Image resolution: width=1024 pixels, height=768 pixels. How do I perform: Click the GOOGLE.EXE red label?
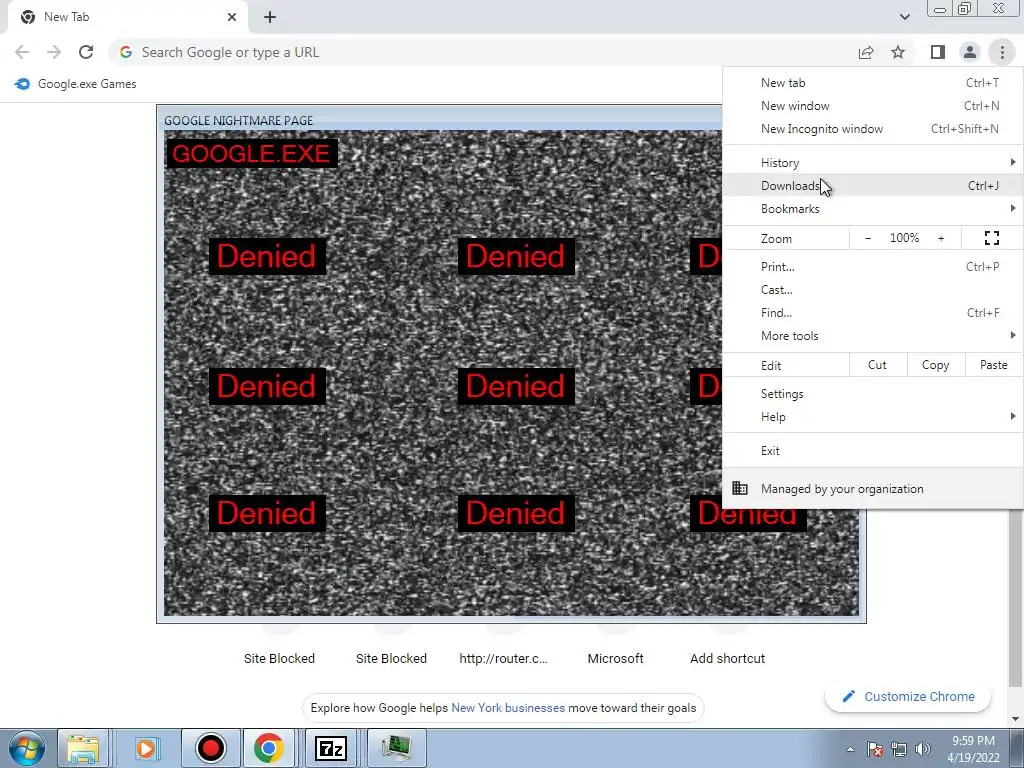[251, 153]
